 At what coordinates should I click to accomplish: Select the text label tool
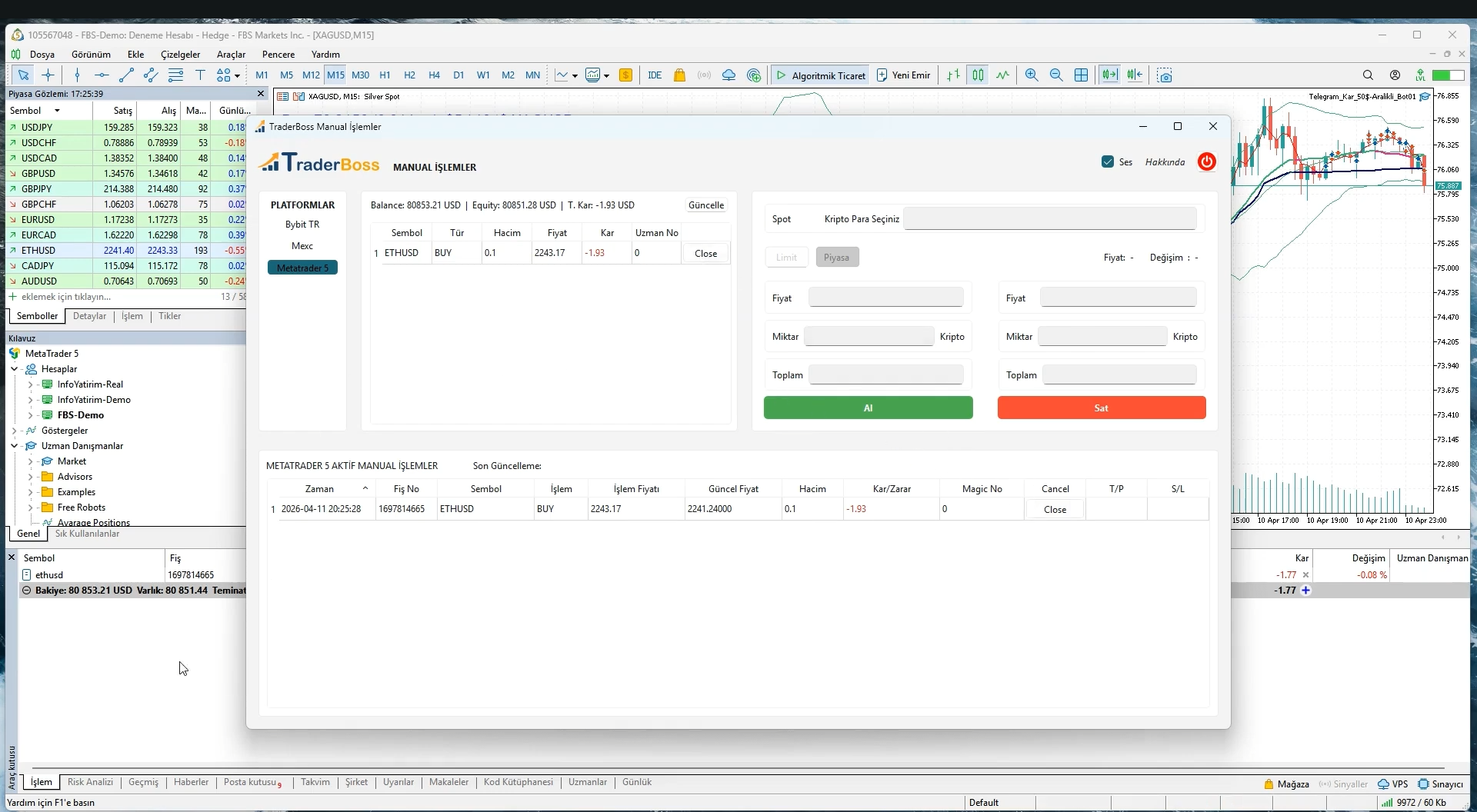pos(200,75)
